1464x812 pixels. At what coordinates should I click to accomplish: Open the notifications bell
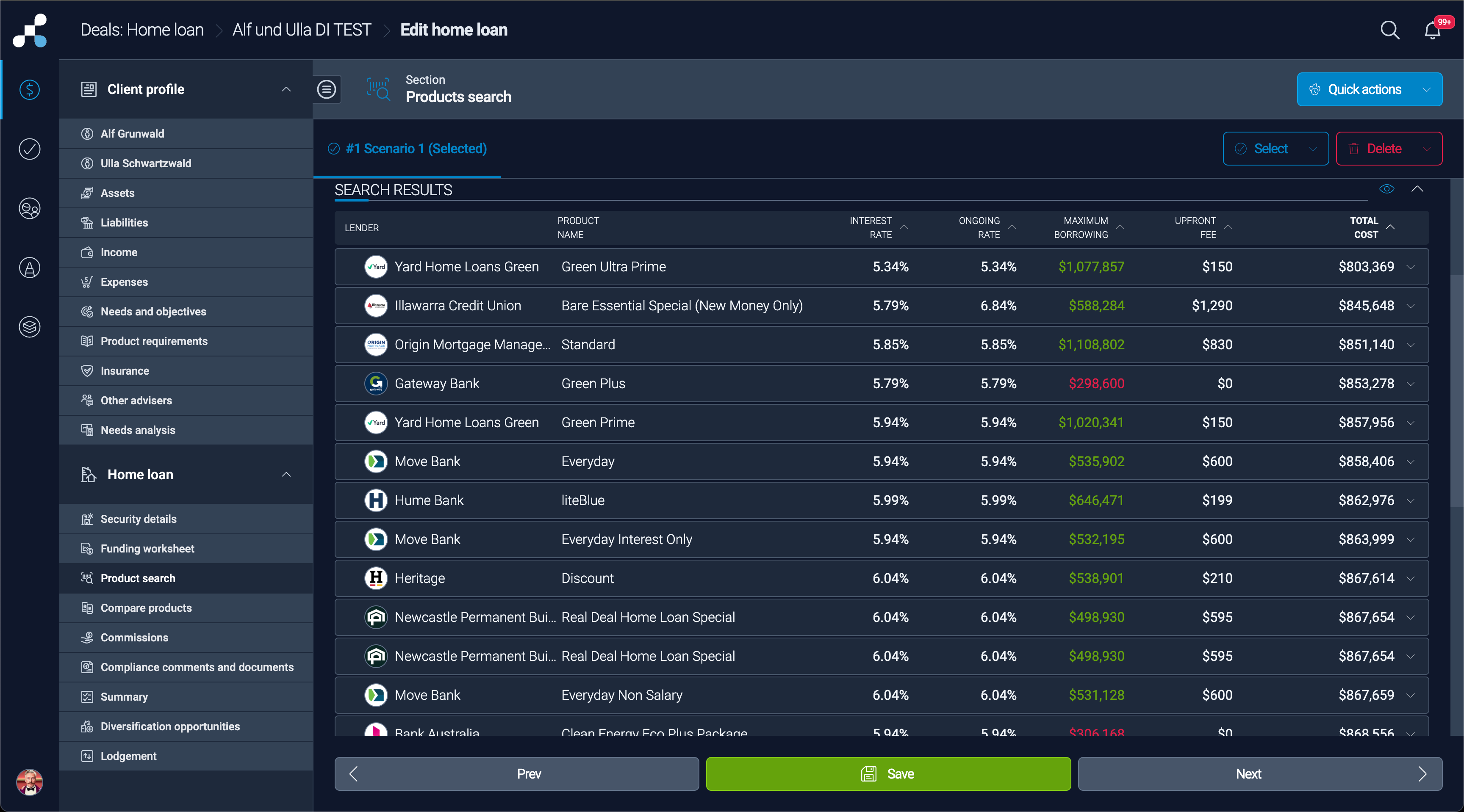[1432, 30]
